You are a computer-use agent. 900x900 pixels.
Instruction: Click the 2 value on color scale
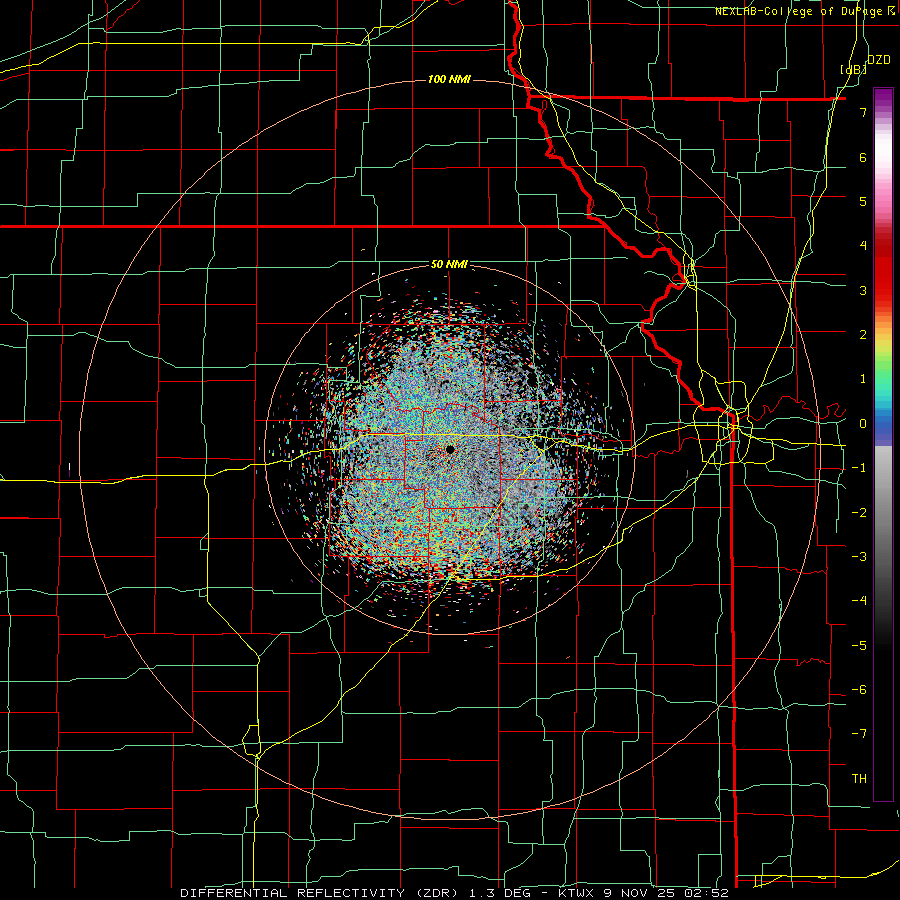(863, 335)
